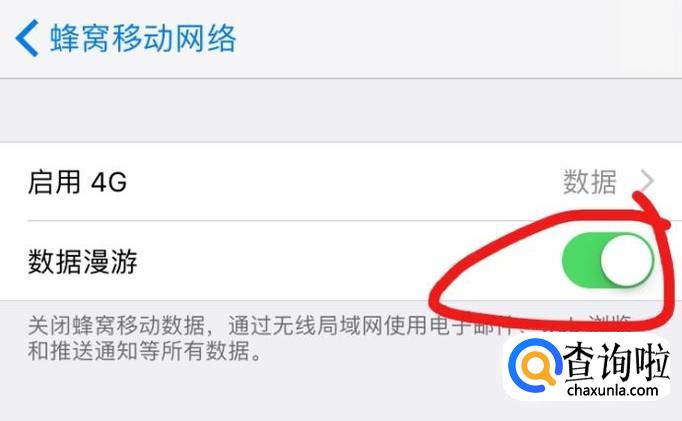Click the footer text 关闭蜂窝移动数据
The height and width of the screenshot is (421, 682).
pos(116,325)
